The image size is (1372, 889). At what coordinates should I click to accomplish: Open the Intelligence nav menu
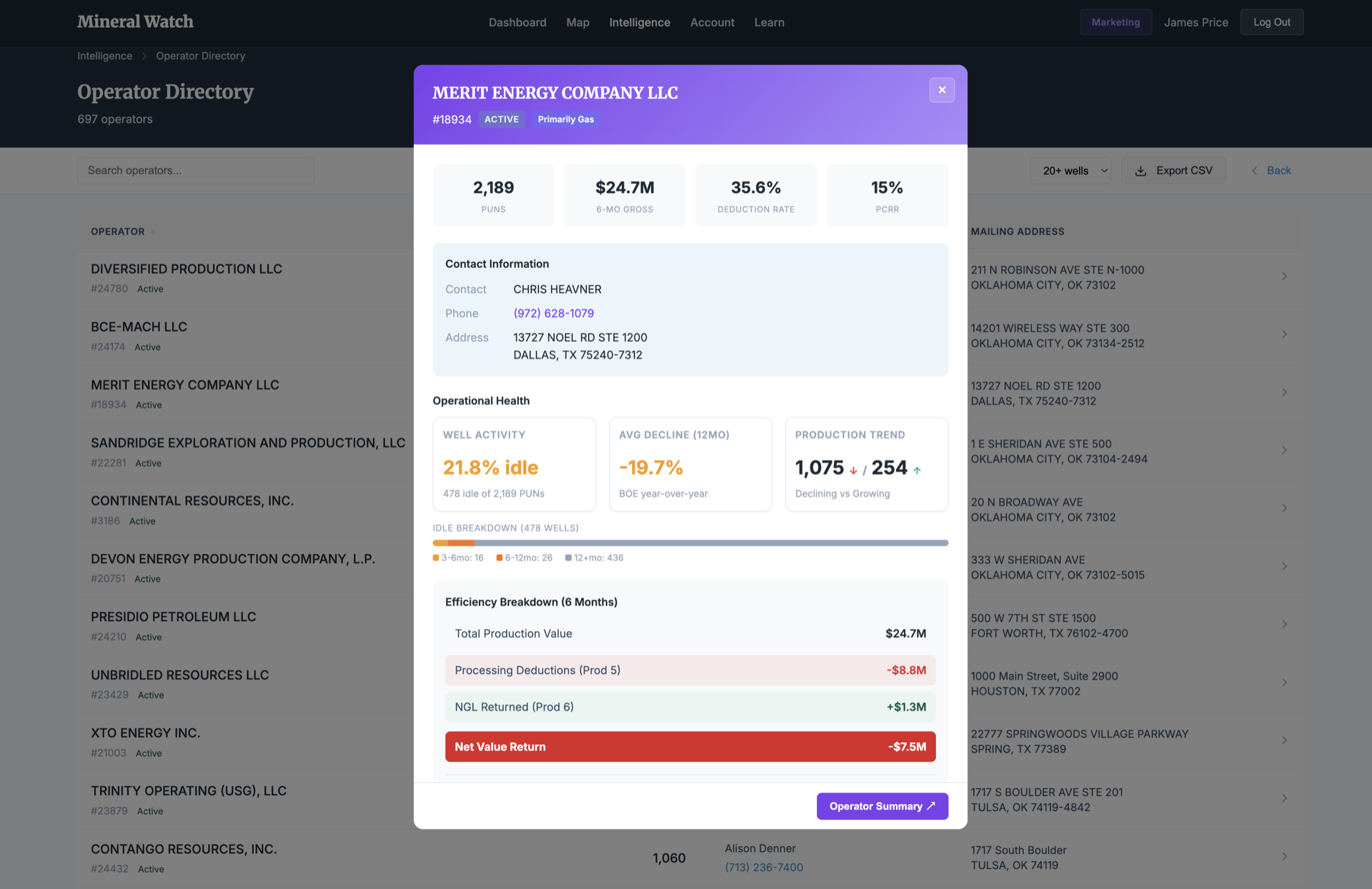click(x=639, y=22)
